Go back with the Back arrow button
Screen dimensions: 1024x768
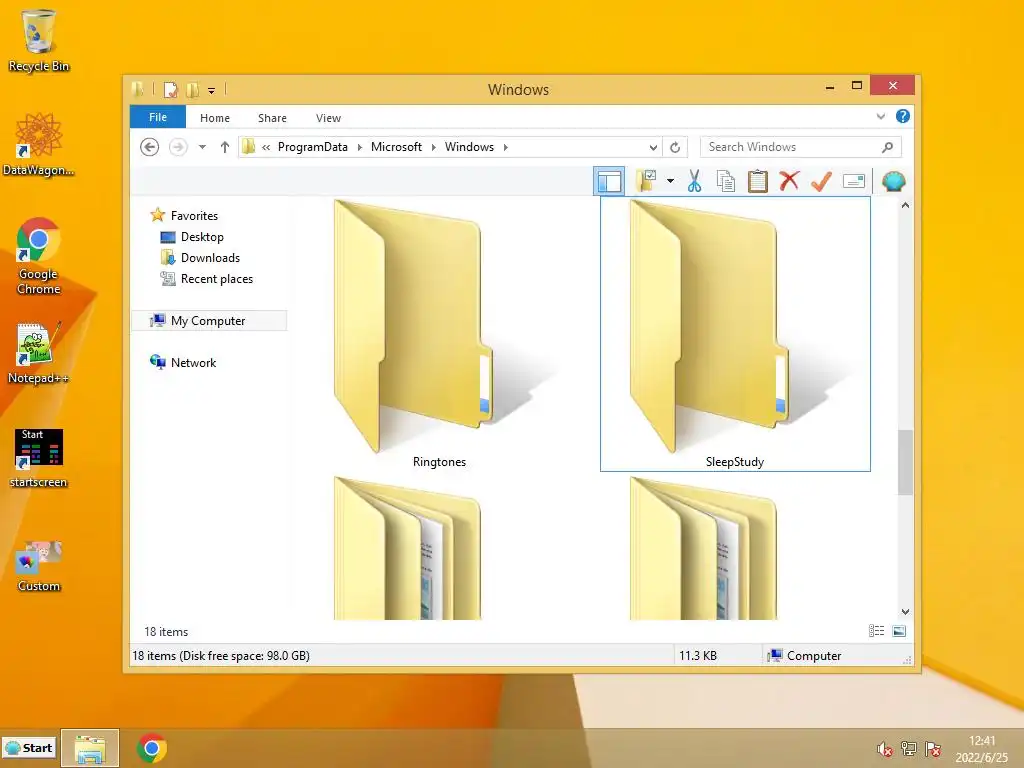tap(150, 147)
